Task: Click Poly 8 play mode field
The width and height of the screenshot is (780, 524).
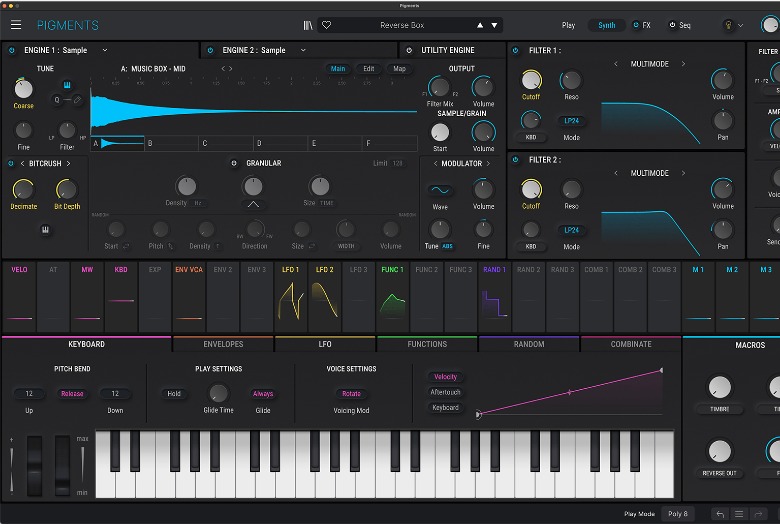Action: [678, 514]
